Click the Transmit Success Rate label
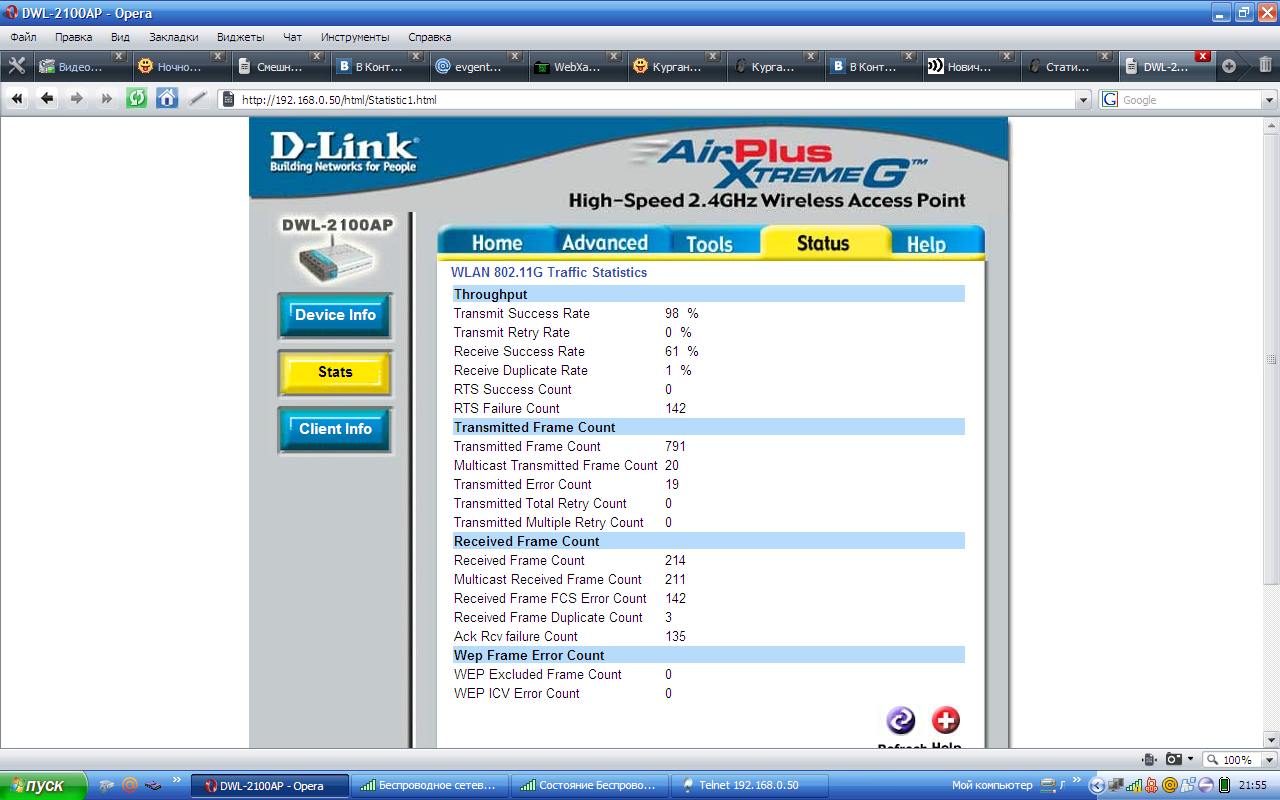The image size is (1280, 800). tap(522, 313)
